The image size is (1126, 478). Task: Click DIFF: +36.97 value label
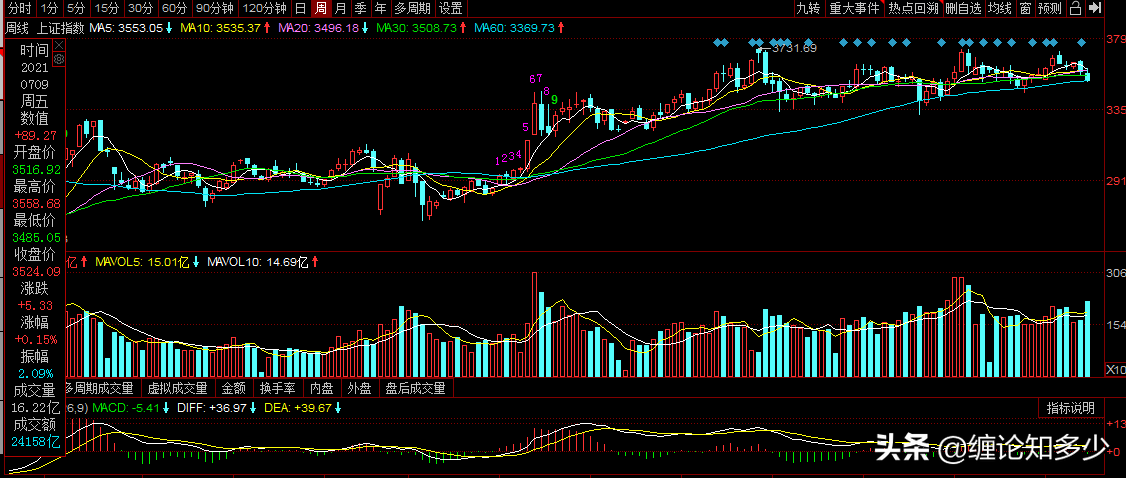[214, 408]
